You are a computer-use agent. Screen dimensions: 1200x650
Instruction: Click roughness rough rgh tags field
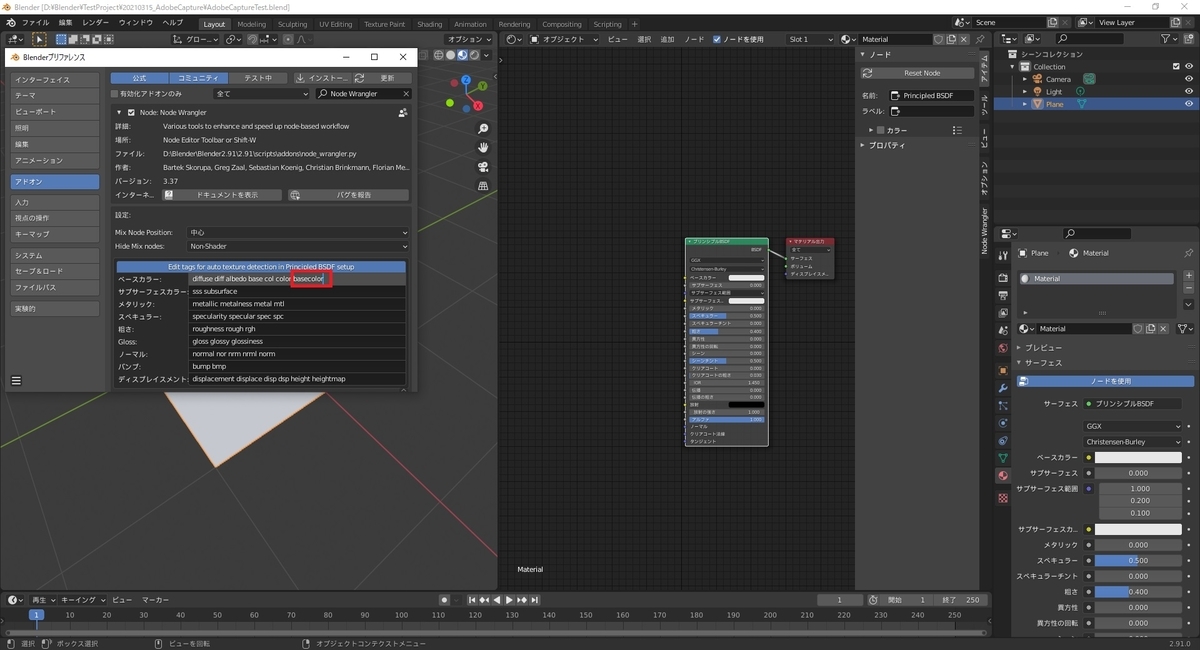tap(297, 329)
